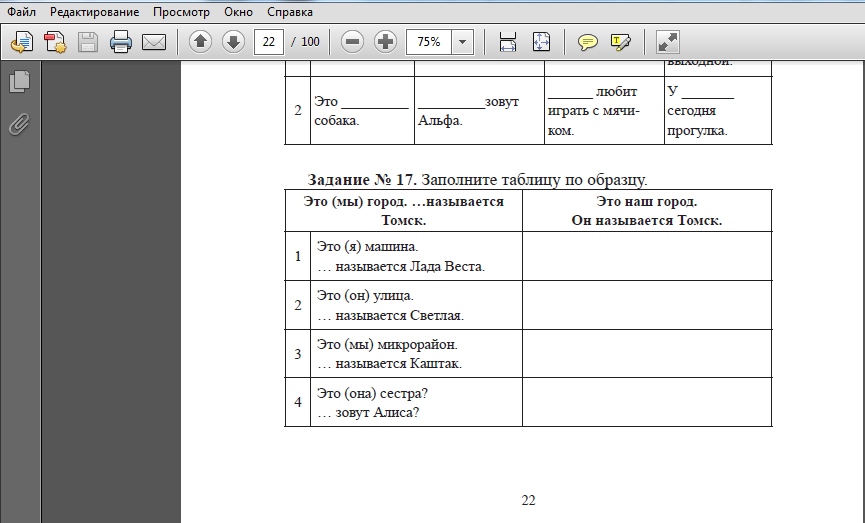Click the save floppy disk icon

click(88, 42)
